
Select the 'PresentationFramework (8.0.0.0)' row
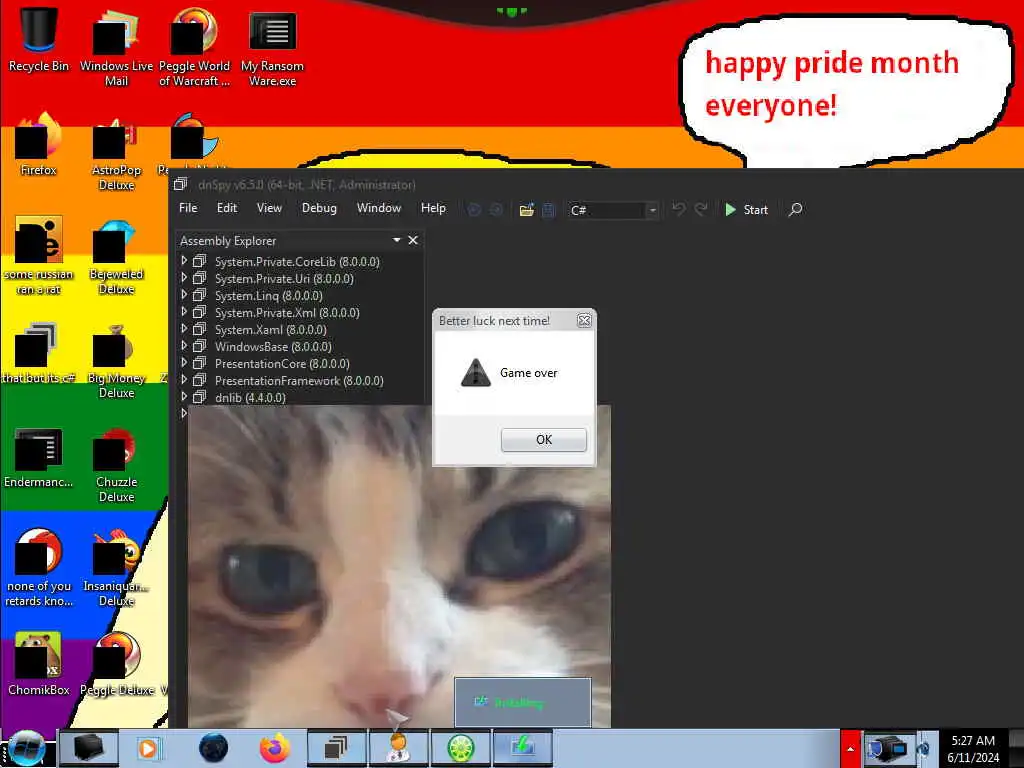click(298, 380)
